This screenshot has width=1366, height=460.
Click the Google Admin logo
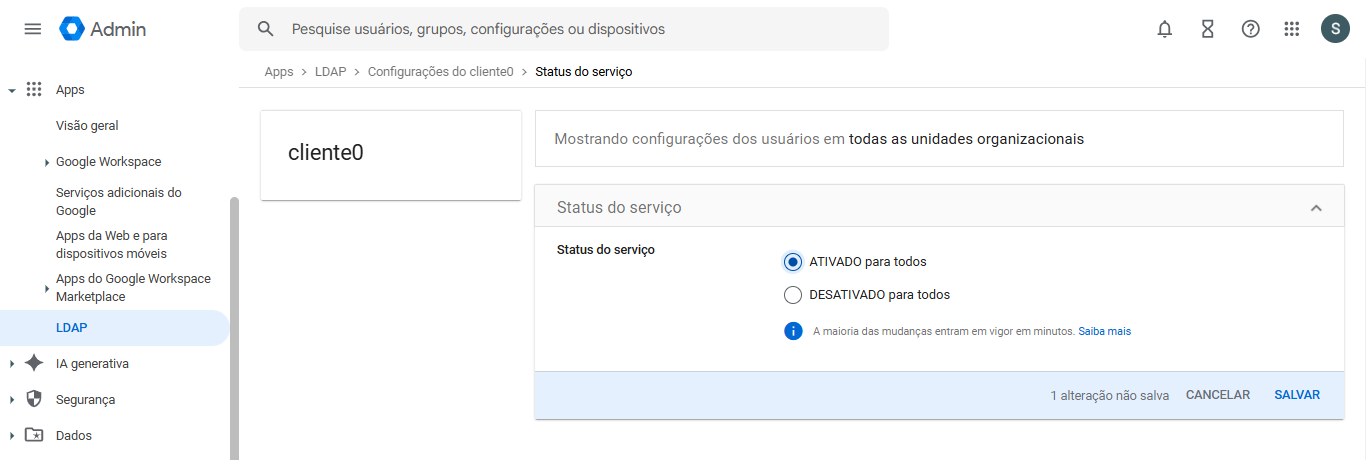click(103, 29)
